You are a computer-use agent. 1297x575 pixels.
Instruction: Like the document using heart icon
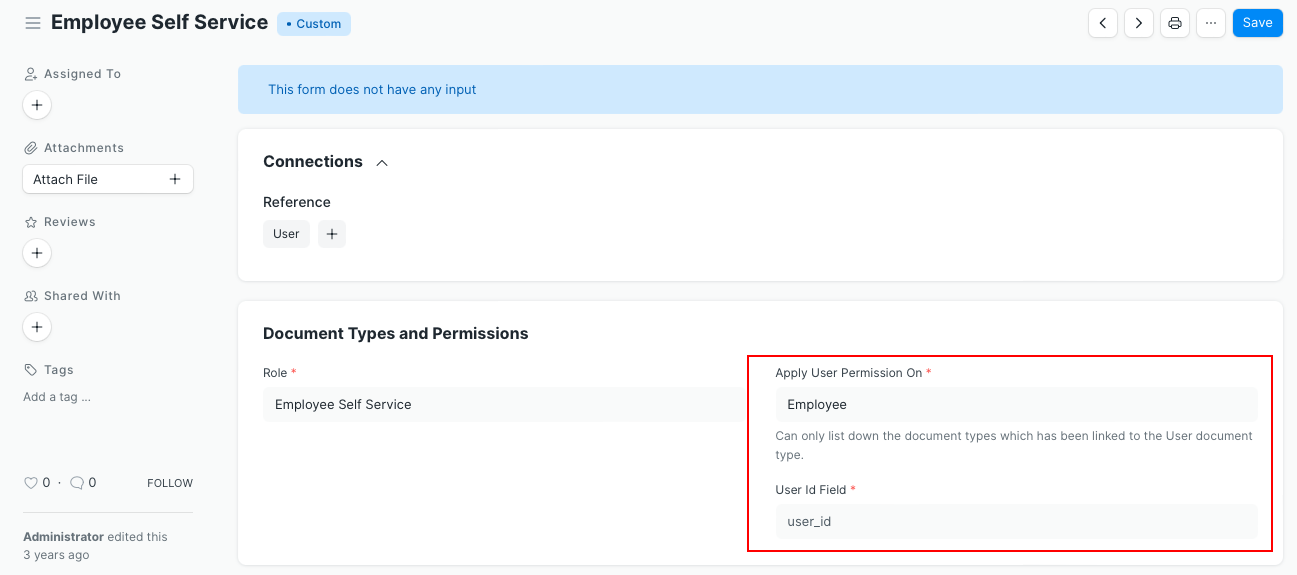pos(31,483)
